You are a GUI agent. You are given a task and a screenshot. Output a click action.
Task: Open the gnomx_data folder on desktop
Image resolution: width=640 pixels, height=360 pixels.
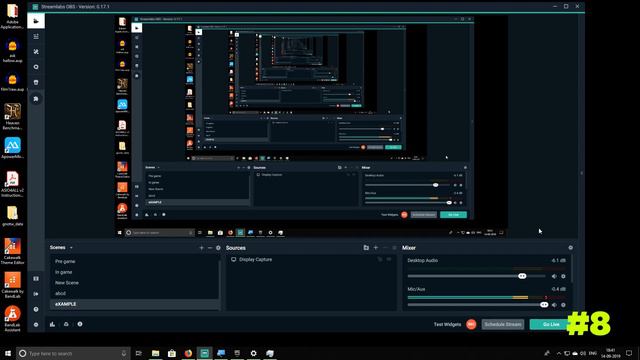[x=12, y=216]
